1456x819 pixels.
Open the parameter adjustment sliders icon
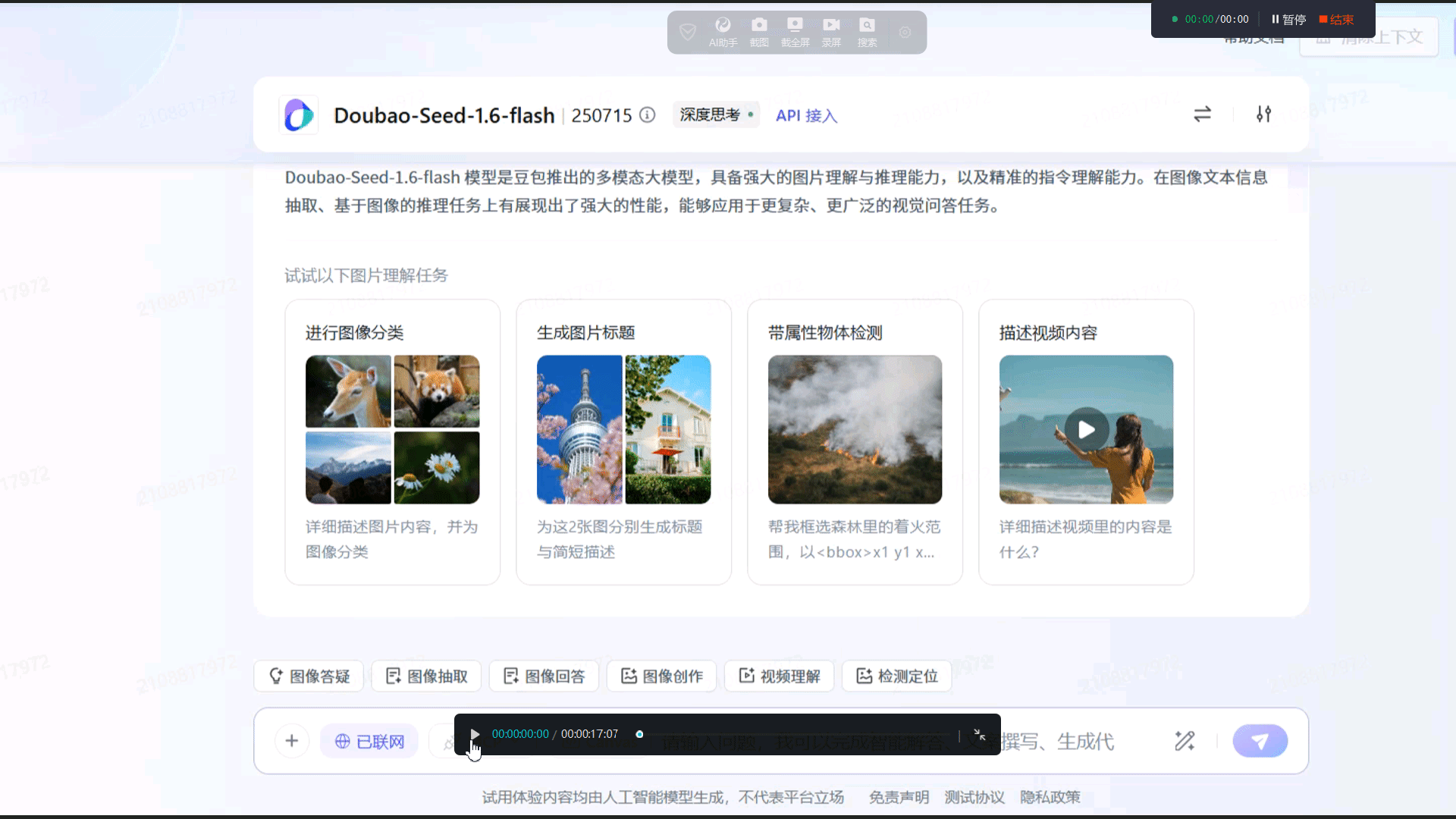[1264, 115]
